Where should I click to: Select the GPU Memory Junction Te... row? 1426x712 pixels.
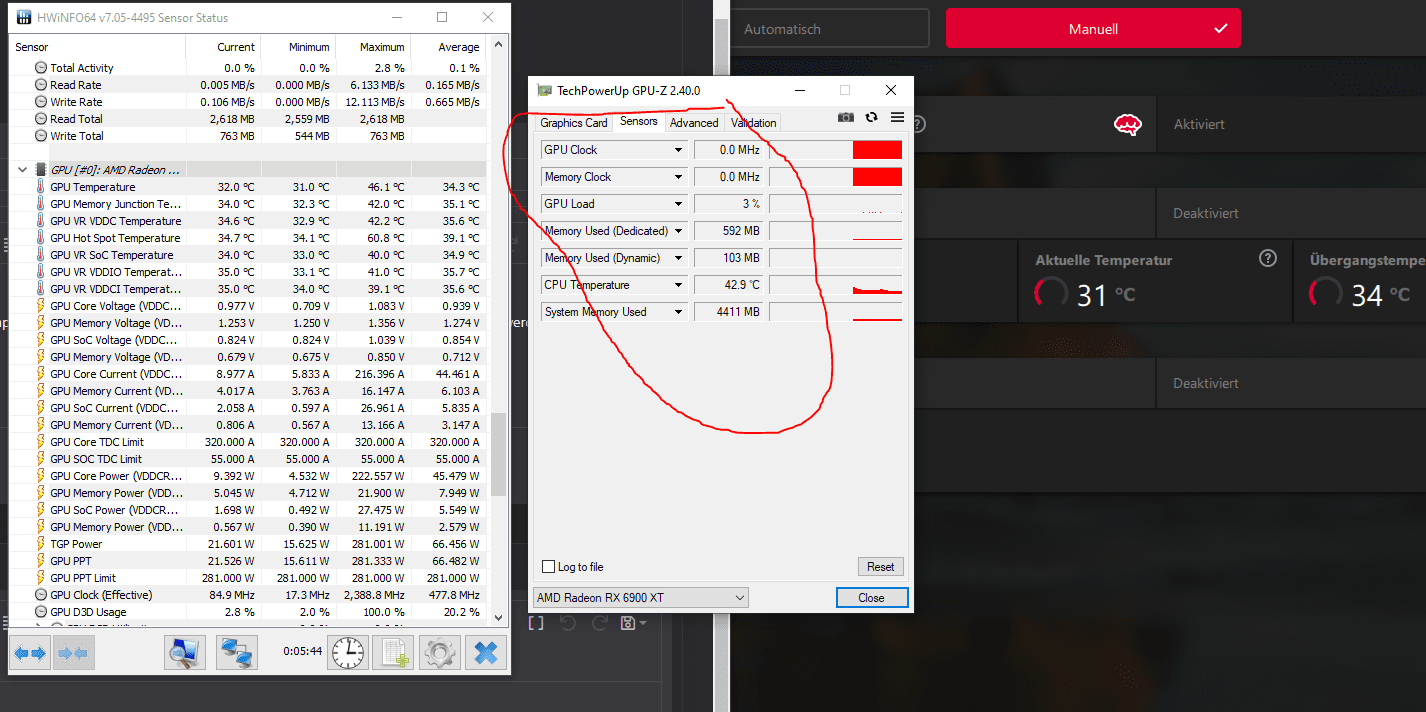coord(247,204)
